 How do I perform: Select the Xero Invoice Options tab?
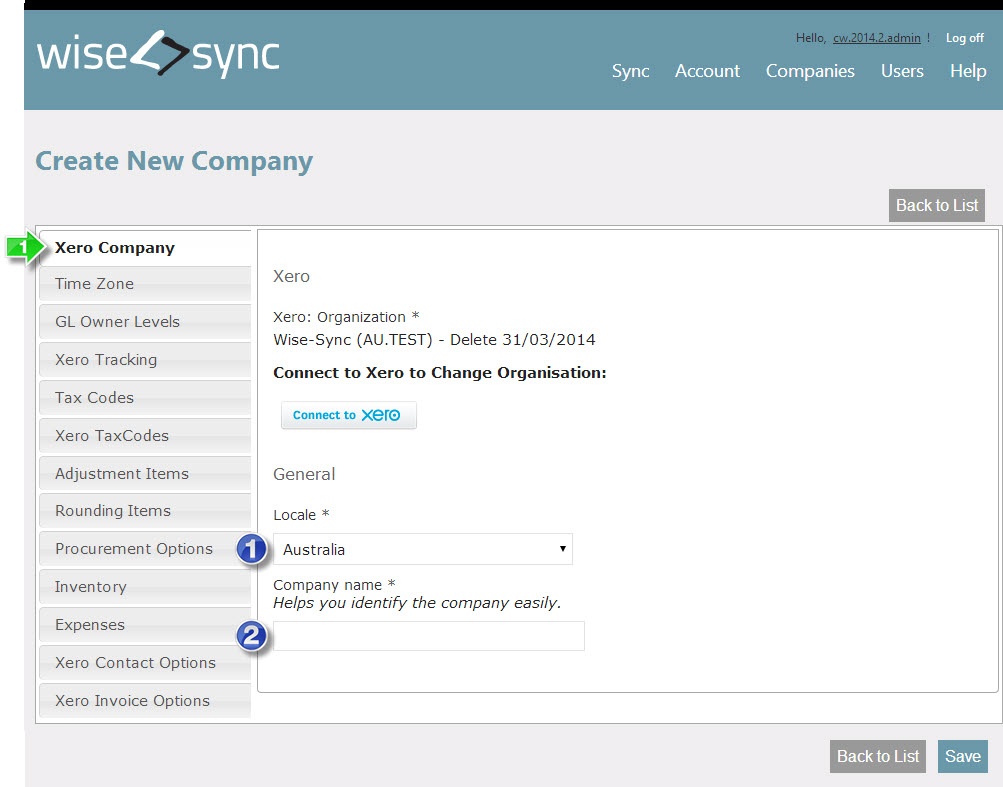click(x=145, y=701)
